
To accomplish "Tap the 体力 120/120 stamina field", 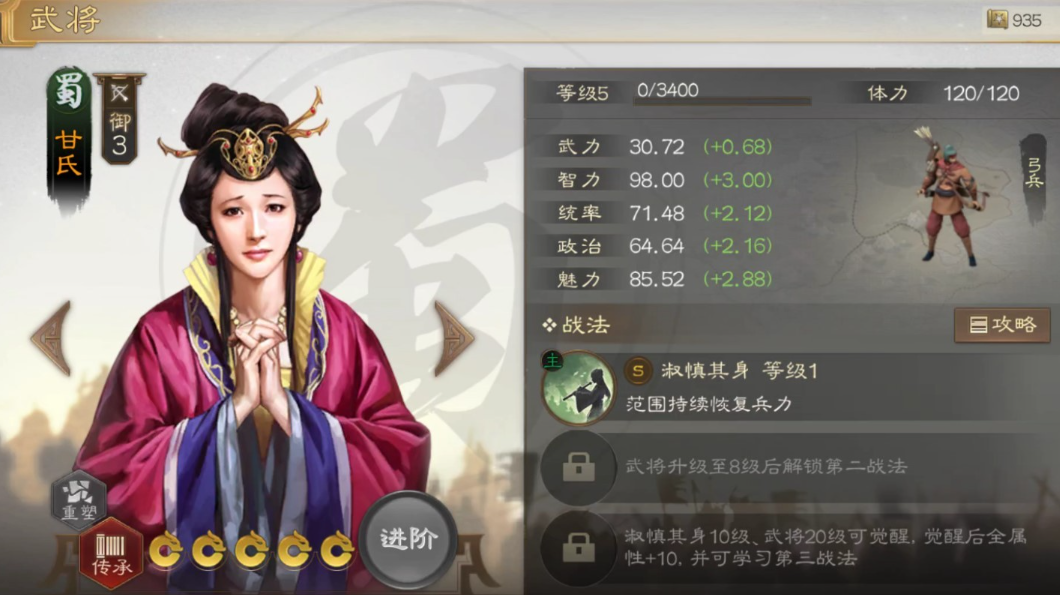I will point(943,93).
